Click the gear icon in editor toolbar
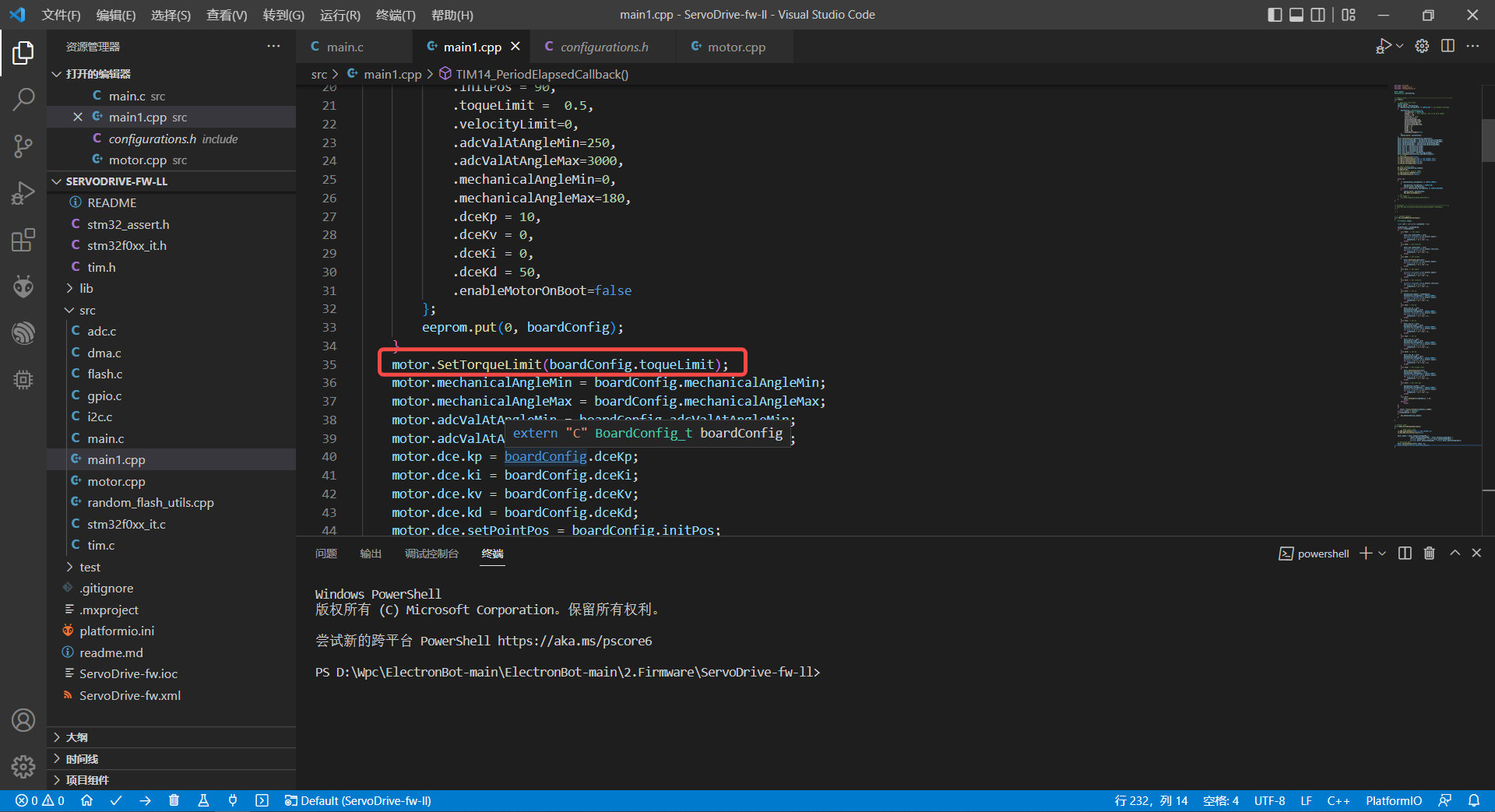 (x=1422, y=46)
